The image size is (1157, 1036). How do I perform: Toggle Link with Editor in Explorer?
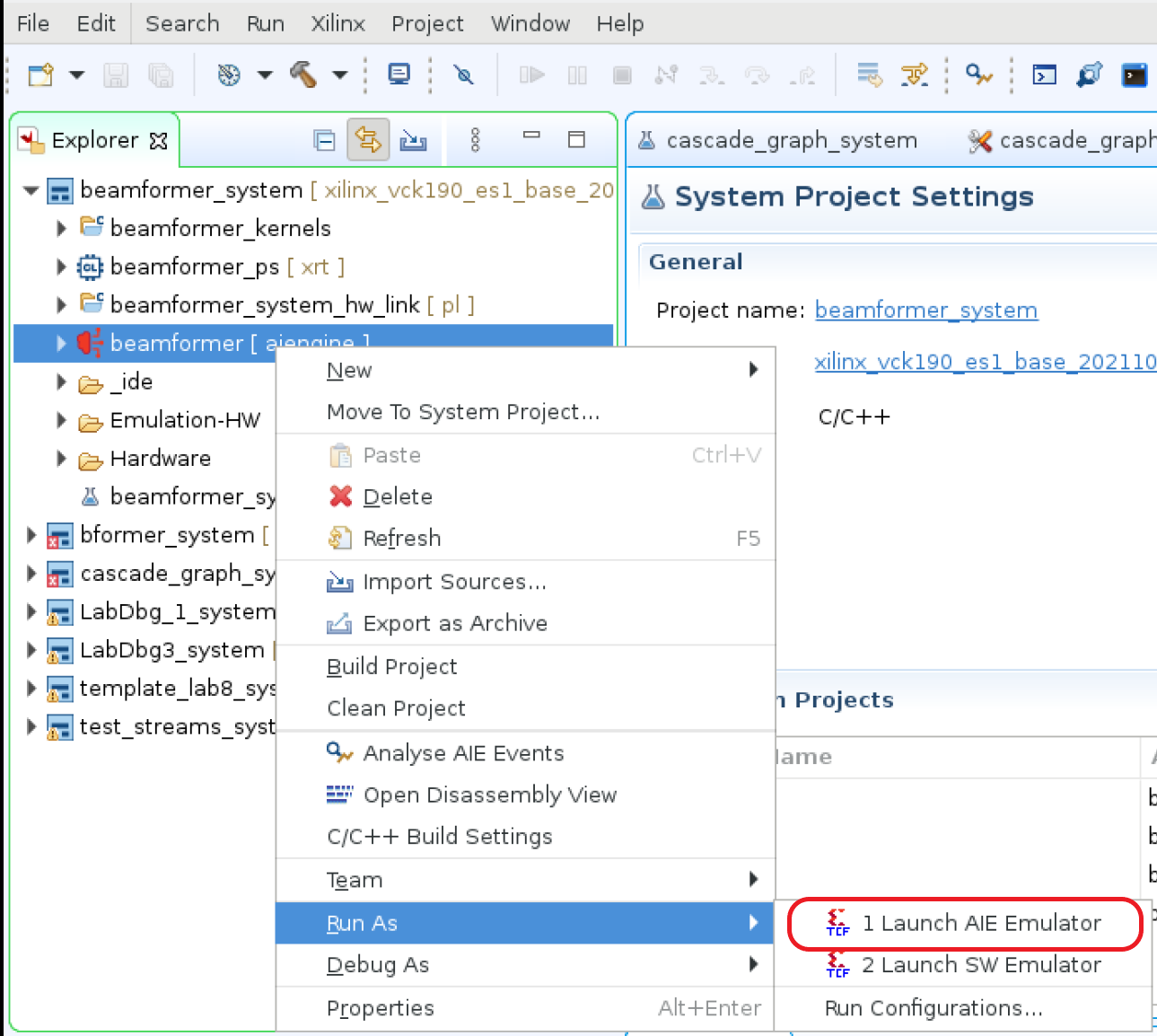click(368, 140)
